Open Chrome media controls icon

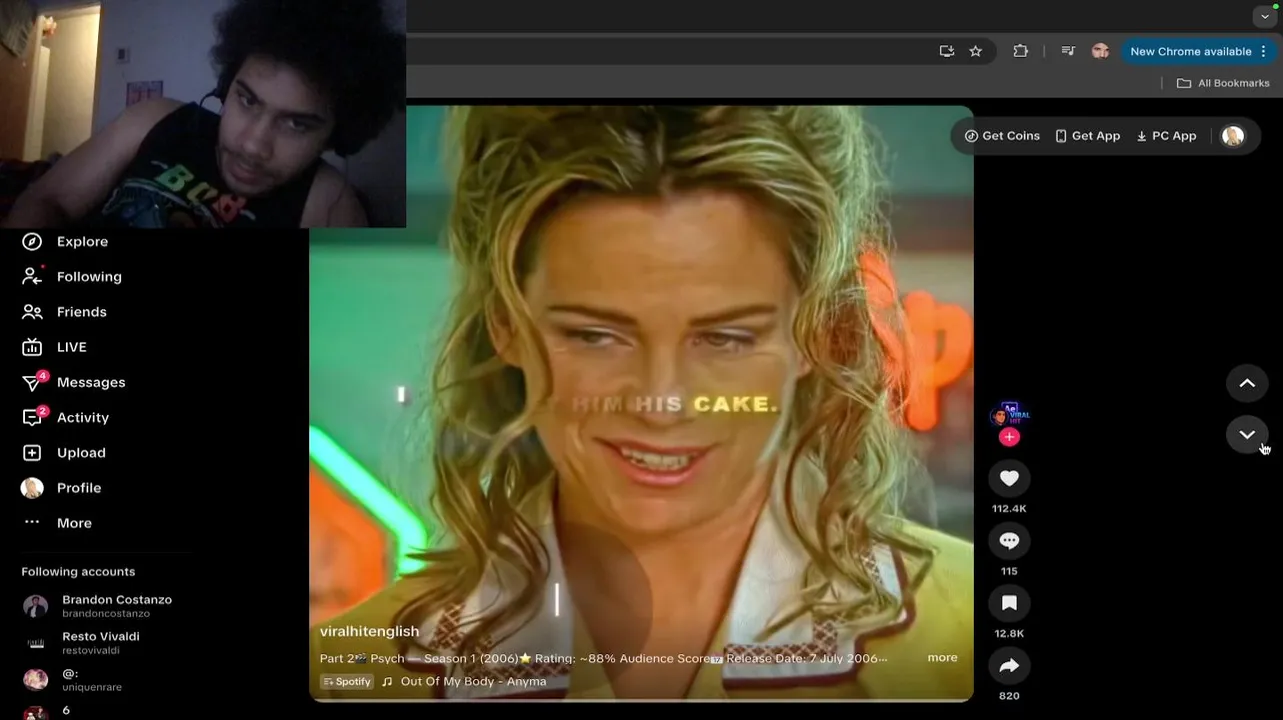1068,51
